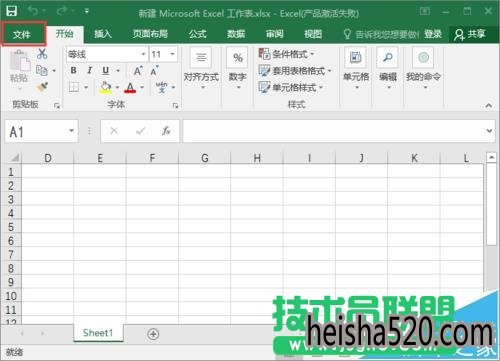Open the 字体 font dialog launcher
This screenshot has width=500, height=361.
point(175,106)
